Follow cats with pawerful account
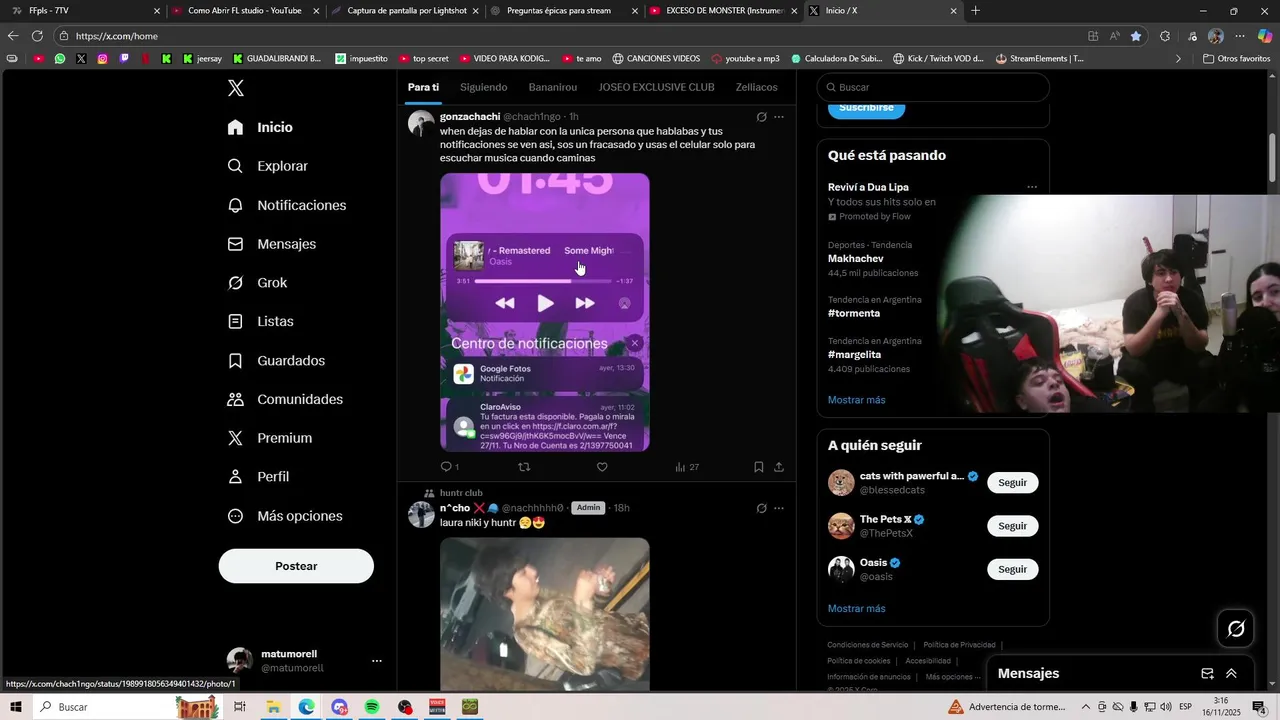The height and width of the screenshot is (720, 1280). click(x=1012, y=483)
